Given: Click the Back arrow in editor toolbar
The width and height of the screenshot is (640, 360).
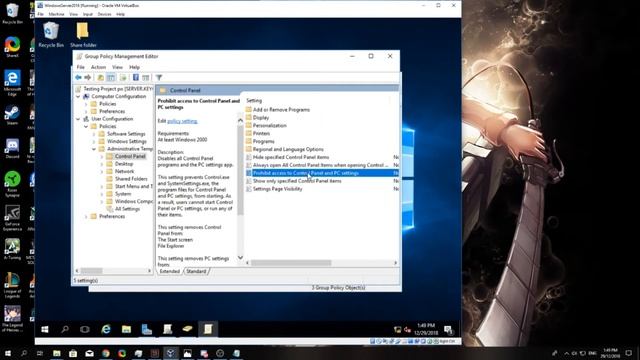Looking at the screenshot, I should point(78,77).
